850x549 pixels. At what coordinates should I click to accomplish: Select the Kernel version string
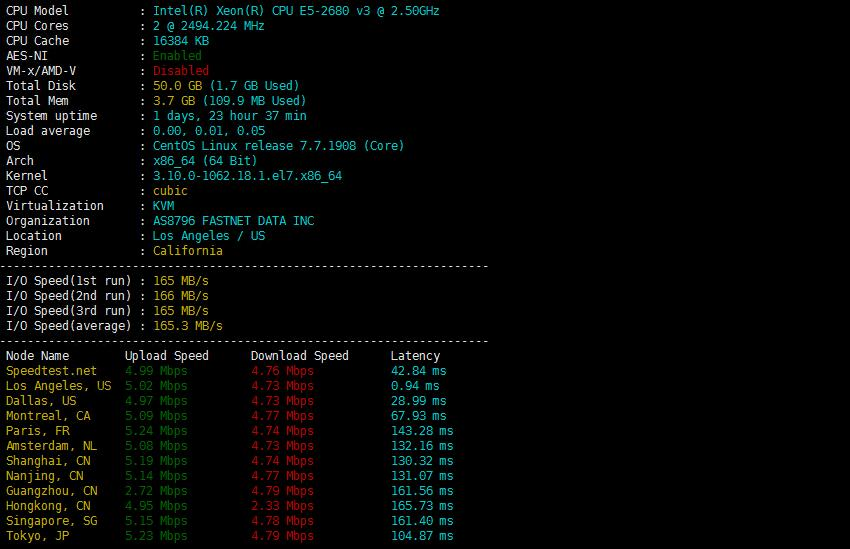247,176
